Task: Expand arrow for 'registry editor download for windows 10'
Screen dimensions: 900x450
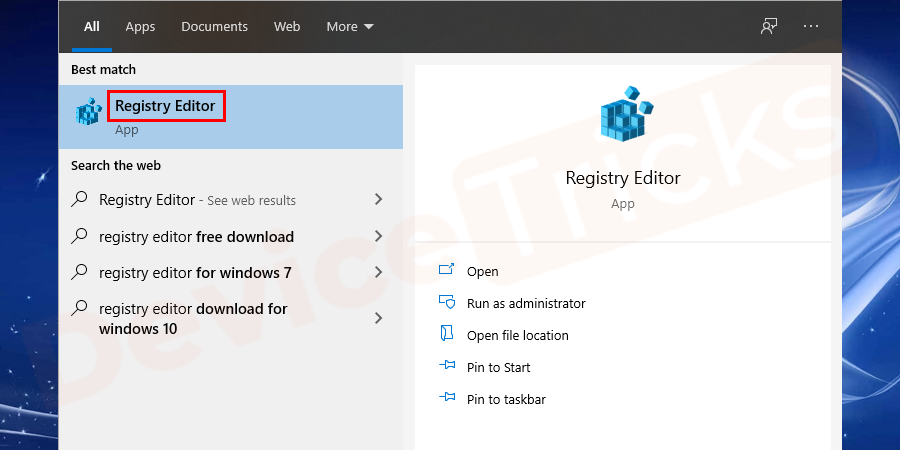Action: coord(378,318)
